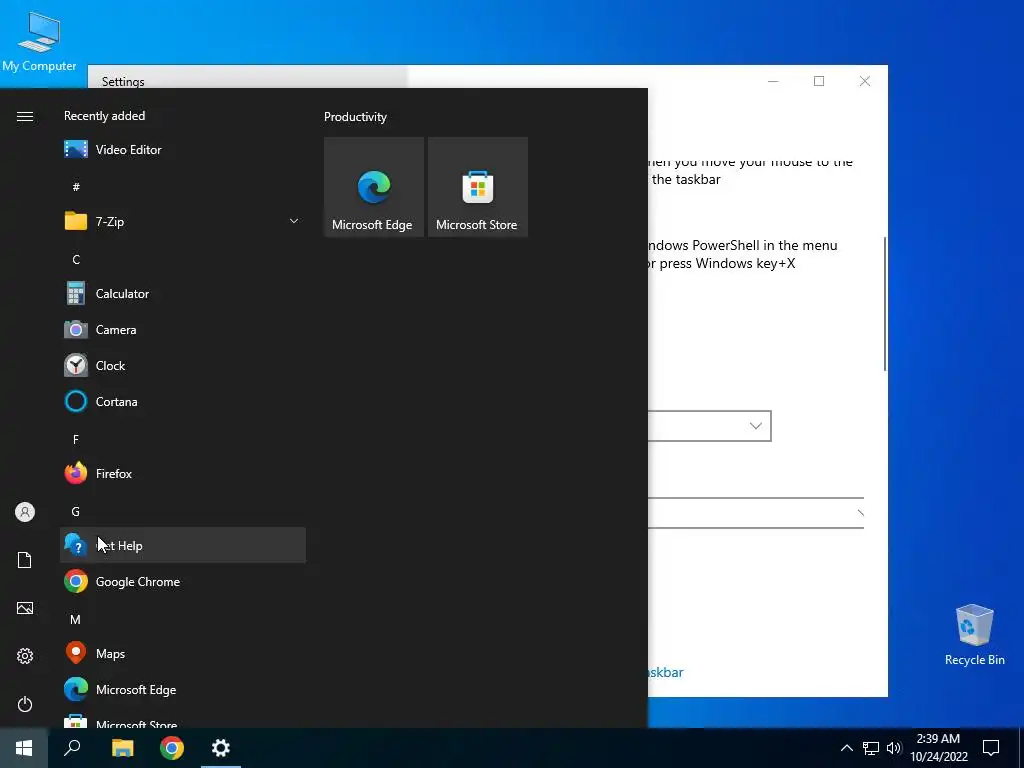
Task: Open Microsoft Store at list bottom
Action: pos(183,720)
